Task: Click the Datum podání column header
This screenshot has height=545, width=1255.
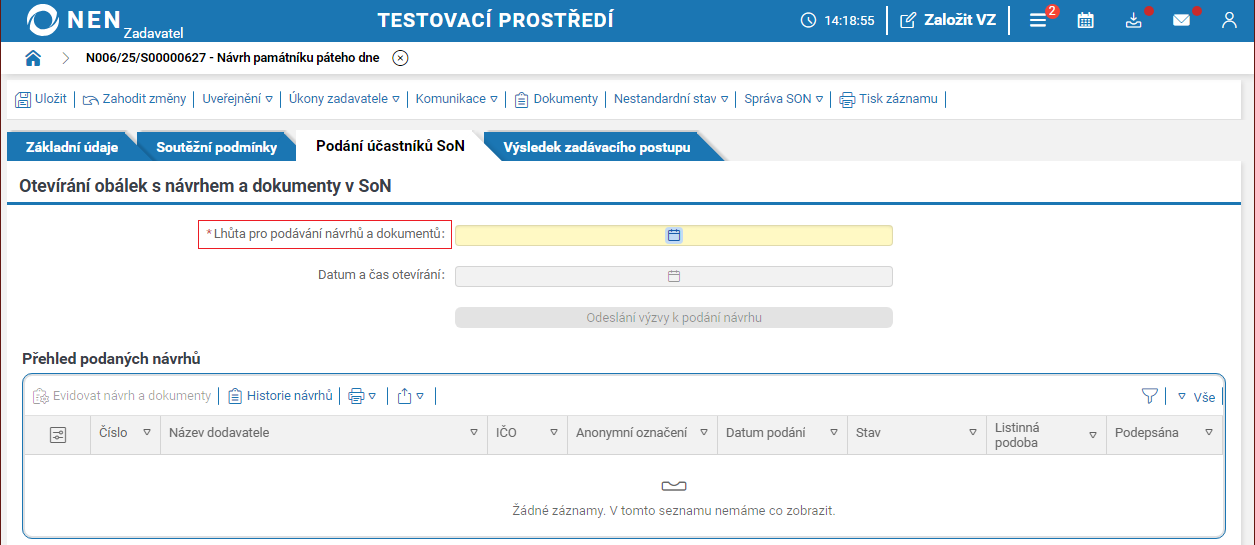Action: click(x=765, y=433)
